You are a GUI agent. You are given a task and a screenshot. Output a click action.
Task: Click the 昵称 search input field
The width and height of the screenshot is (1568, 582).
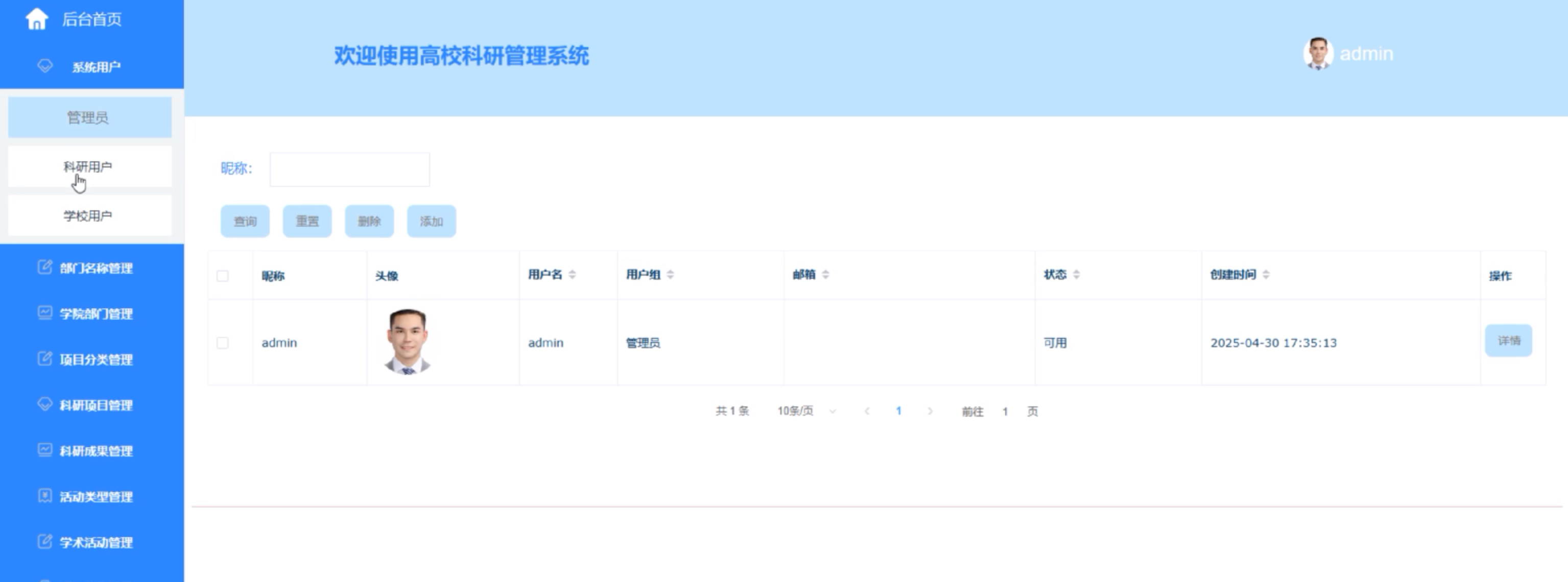pos(349,169)
